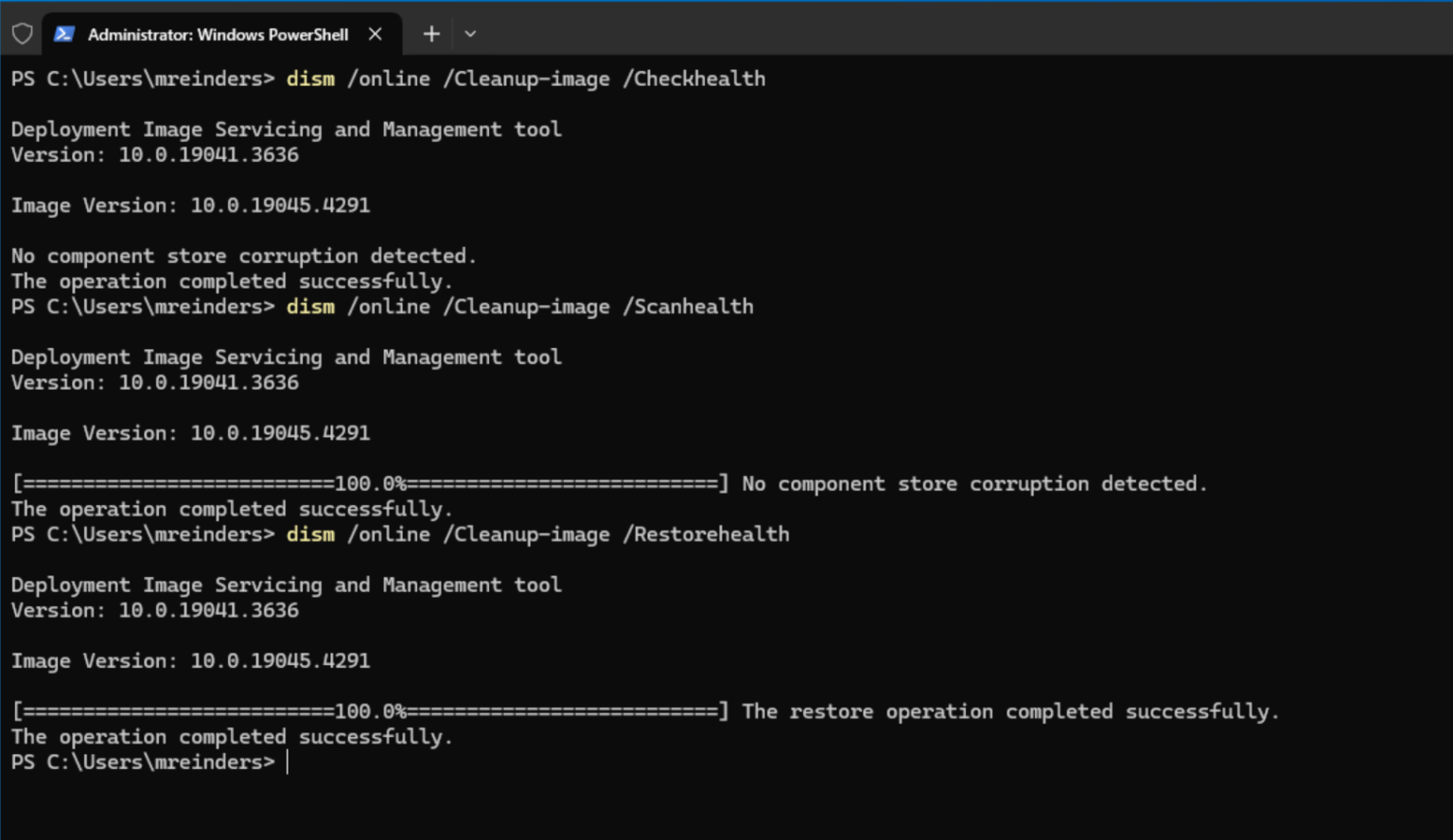The height and width of the screenshot is (840, 1453).
Task: Switch to the Administrator: Windows PowerShell tab
Action: coord(218,34)
